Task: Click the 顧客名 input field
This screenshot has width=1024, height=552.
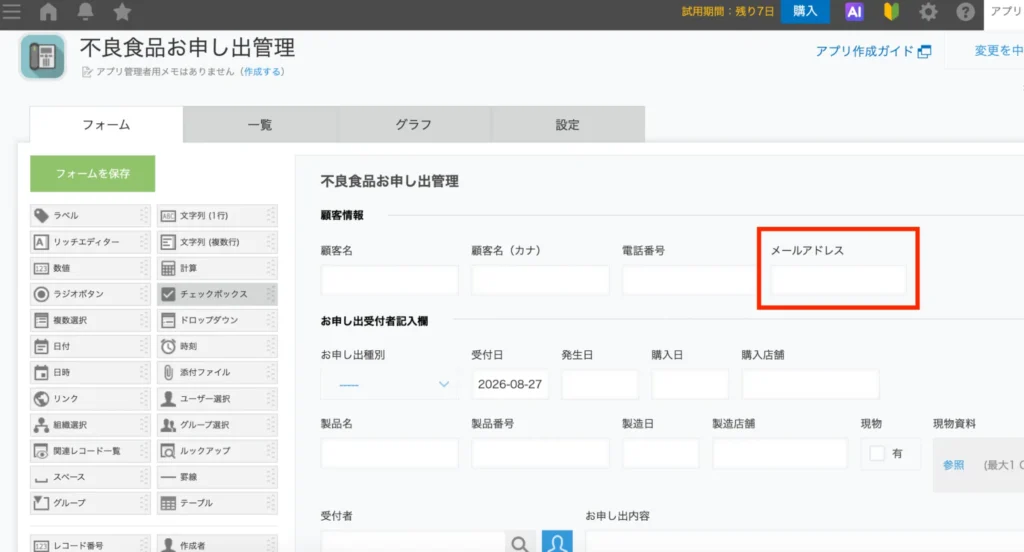Action: [x=390, y=280]
